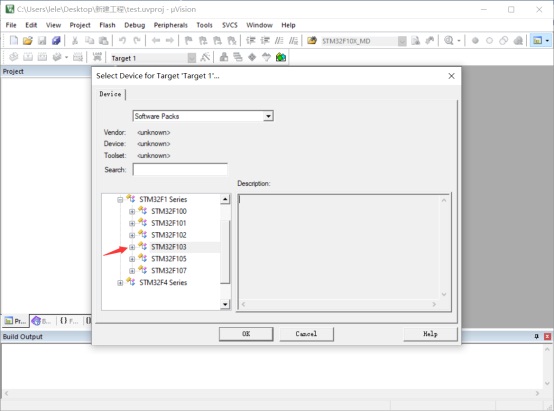Click the Insert Bookmark flag icon
Image resolution: width=554 pixels, height=411 pixels.
[189, 41]
